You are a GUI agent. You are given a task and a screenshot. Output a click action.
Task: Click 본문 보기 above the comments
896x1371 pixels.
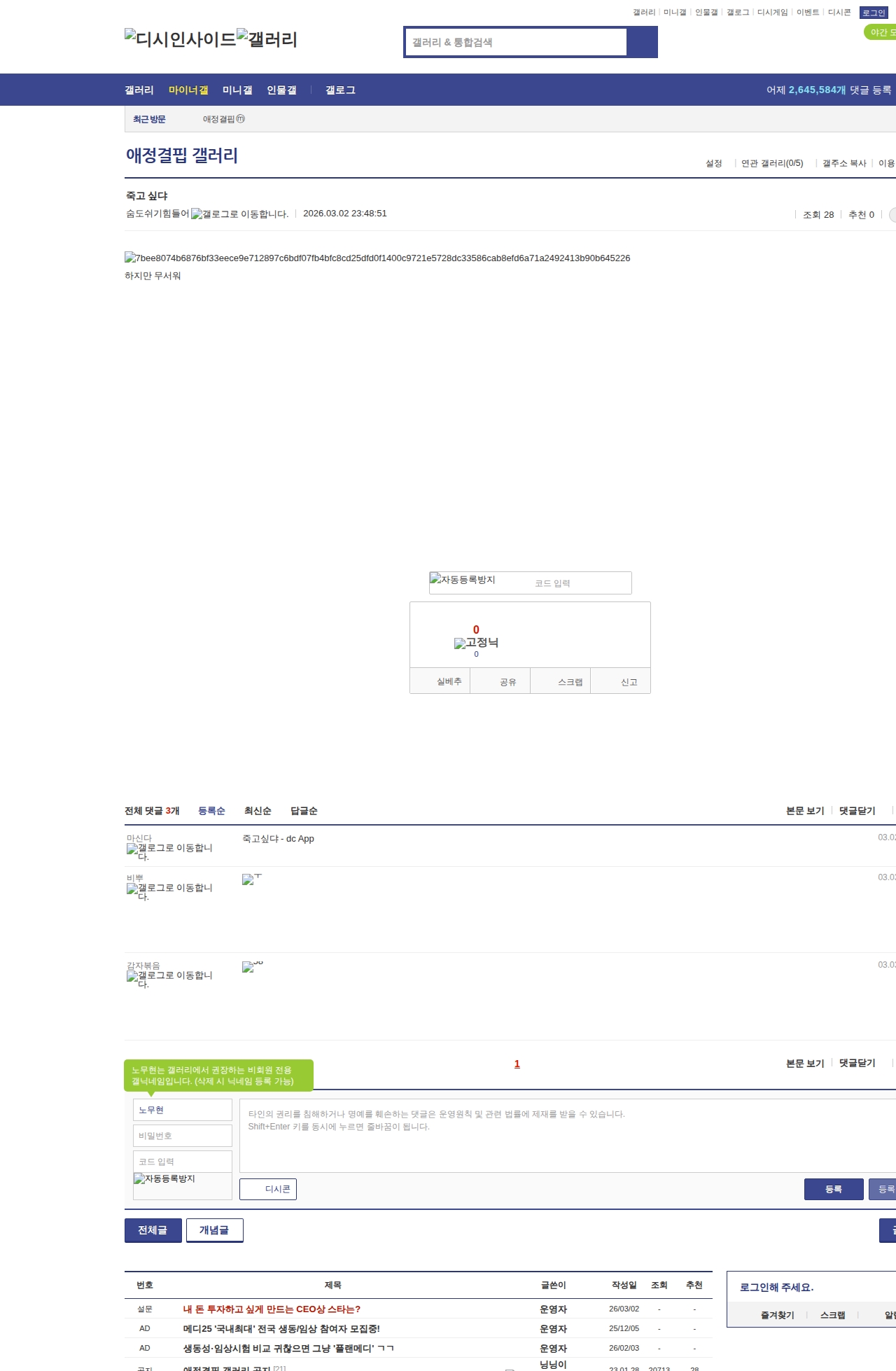pyautogui.click(x=805, y=811)
